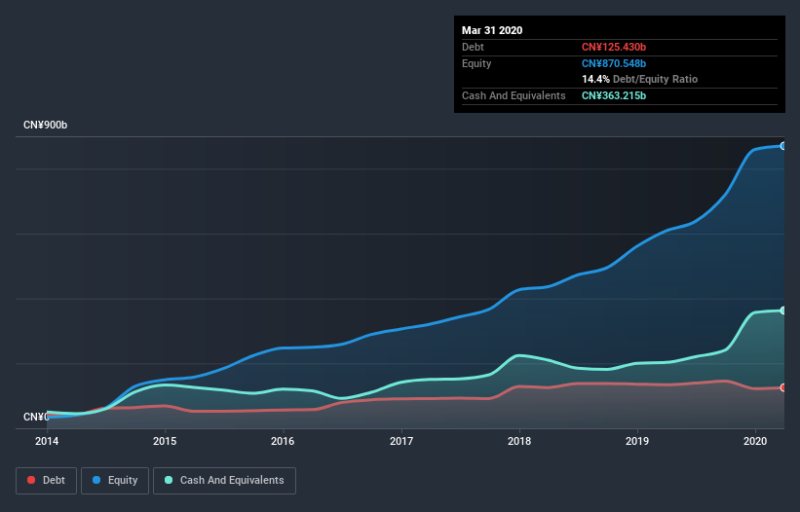800x512 pixels.
Task: Click the red Debt legend dot
Action: pos(31,480)
